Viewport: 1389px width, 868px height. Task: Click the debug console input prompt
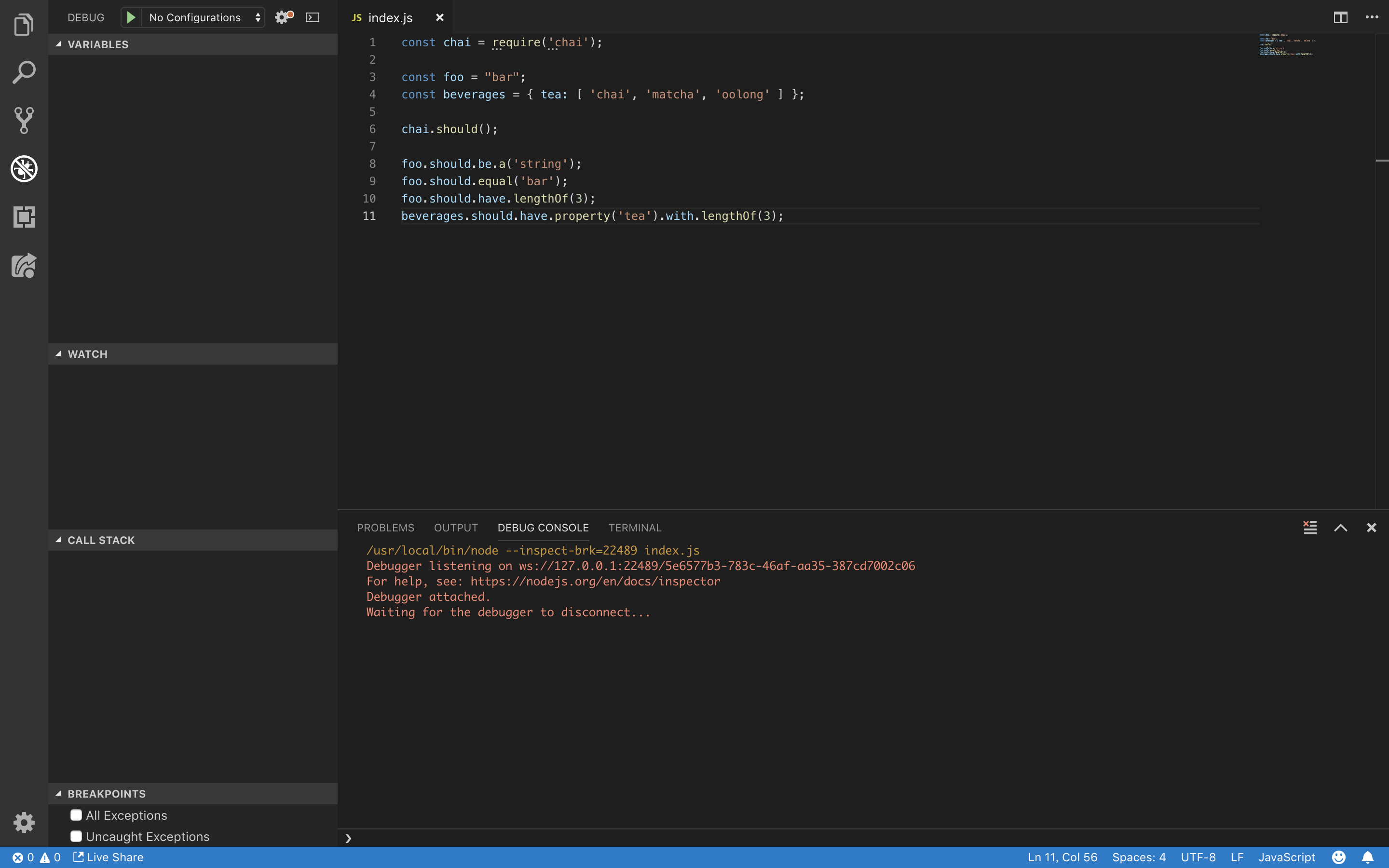pyautogui.click(x=863, y=838)
